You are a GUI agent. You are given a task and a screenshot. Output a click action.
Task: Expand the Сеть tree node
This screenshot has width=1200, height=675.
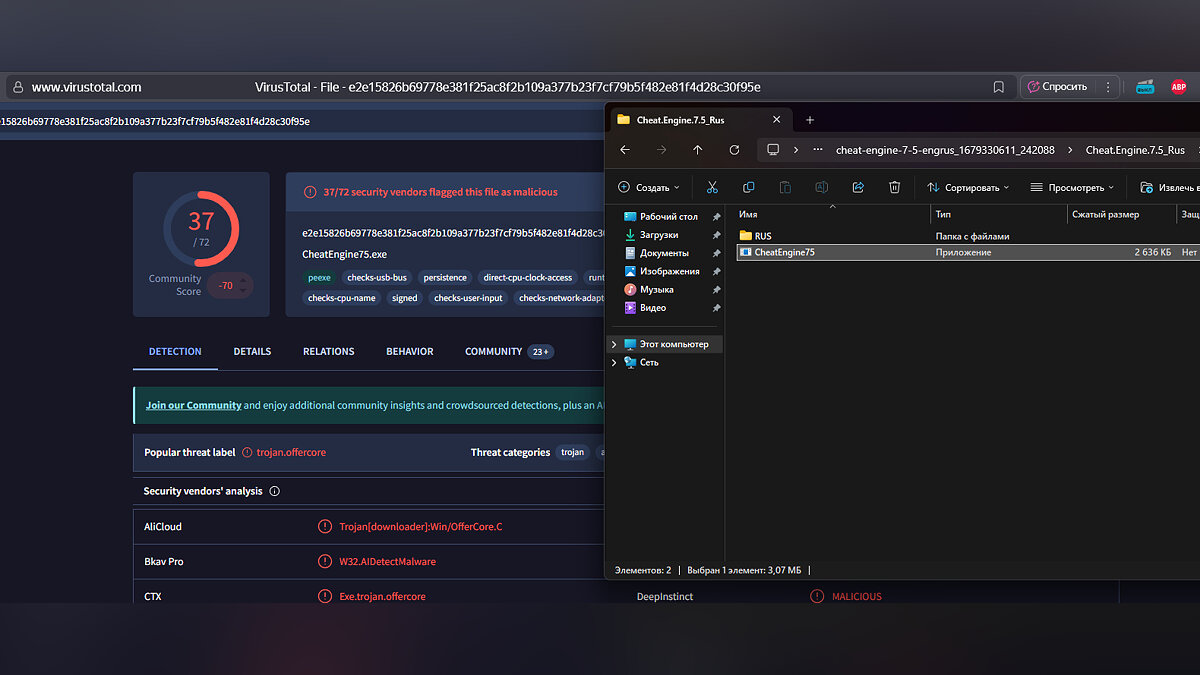pos(614,362)
